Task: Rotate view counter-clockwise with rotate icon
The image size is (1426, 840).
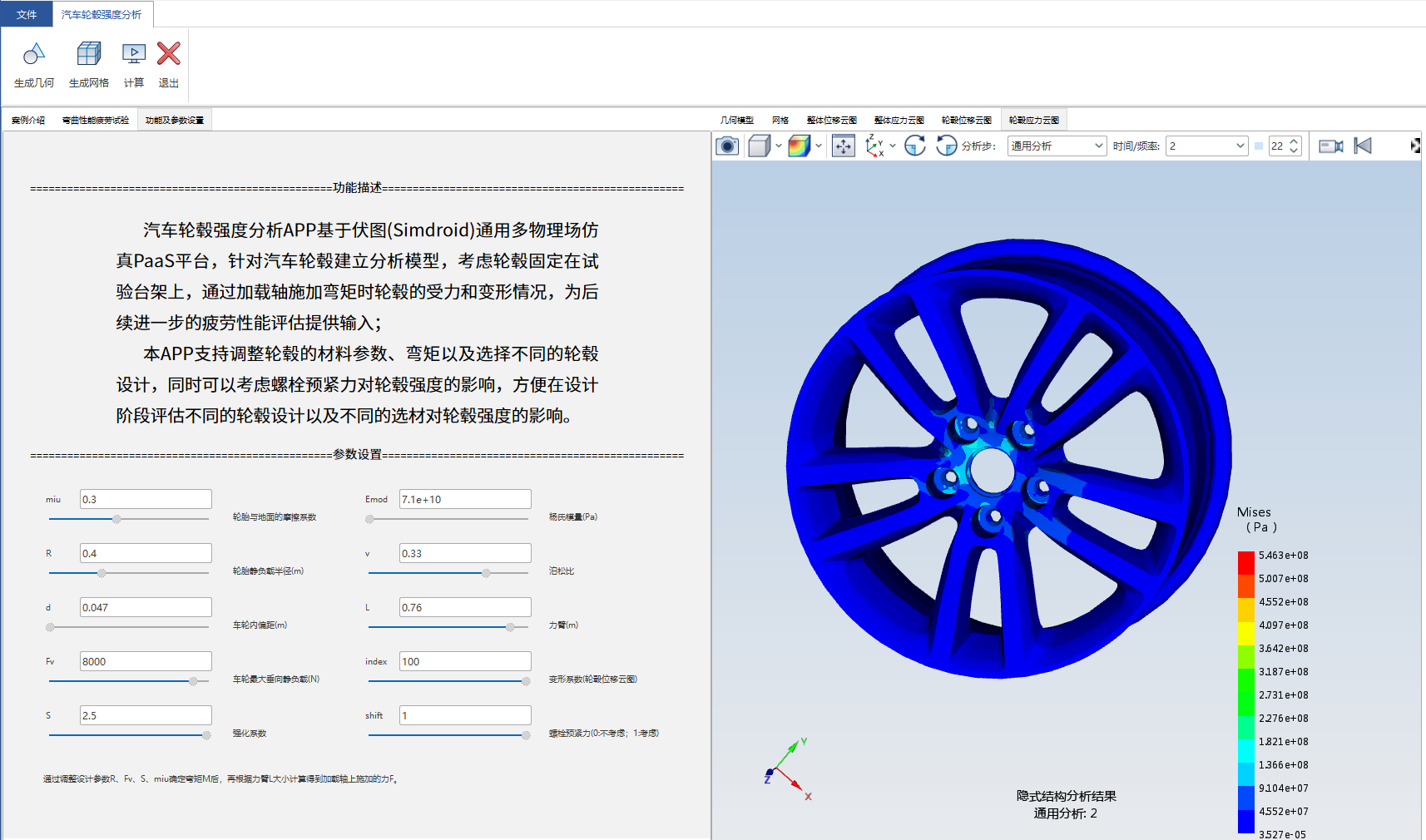Action: pyautogui.click(x=946, y=146)
